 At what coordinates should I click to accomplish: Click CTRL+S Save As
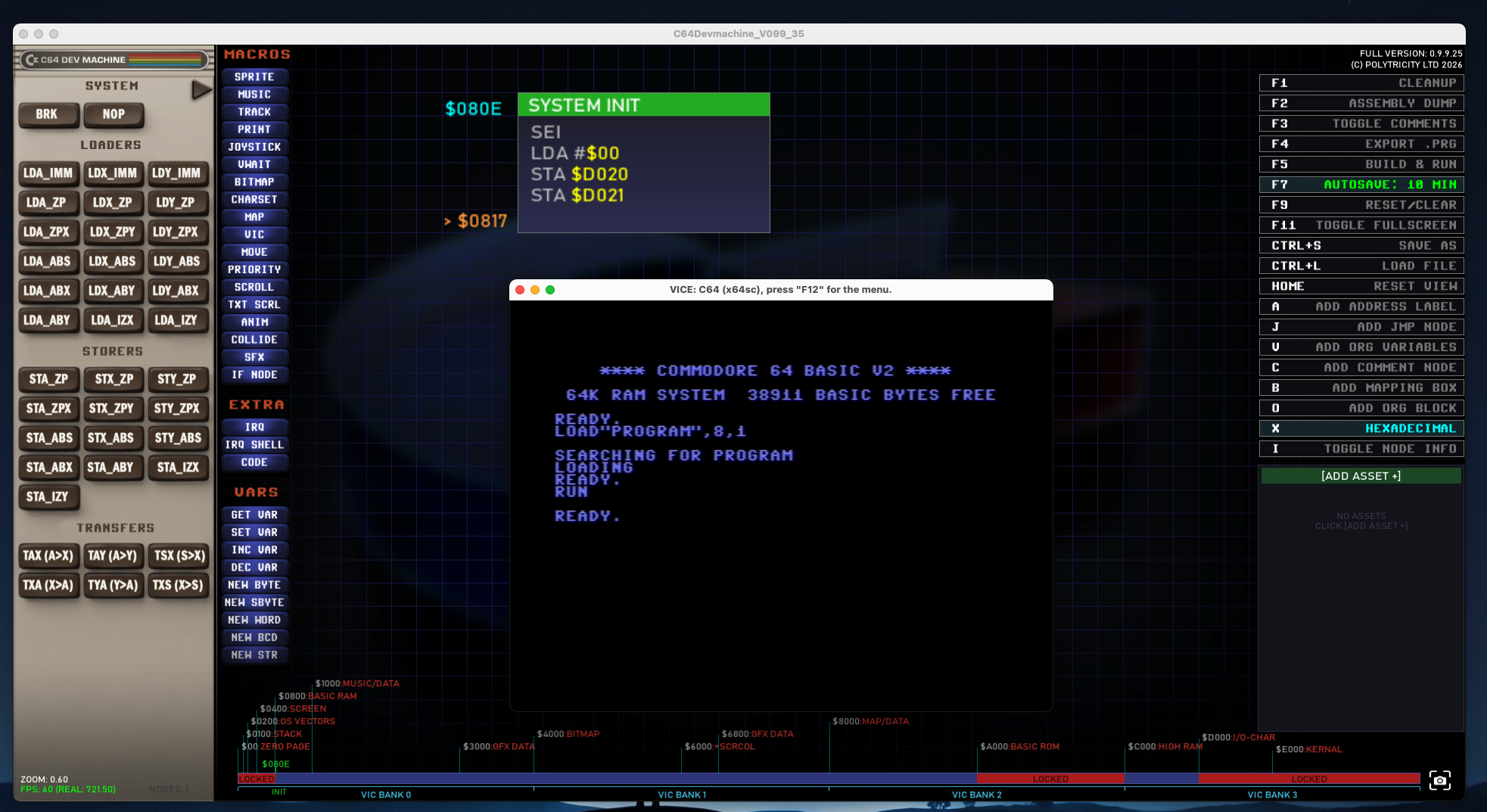pyautogui.click(x=1361, y=246)
